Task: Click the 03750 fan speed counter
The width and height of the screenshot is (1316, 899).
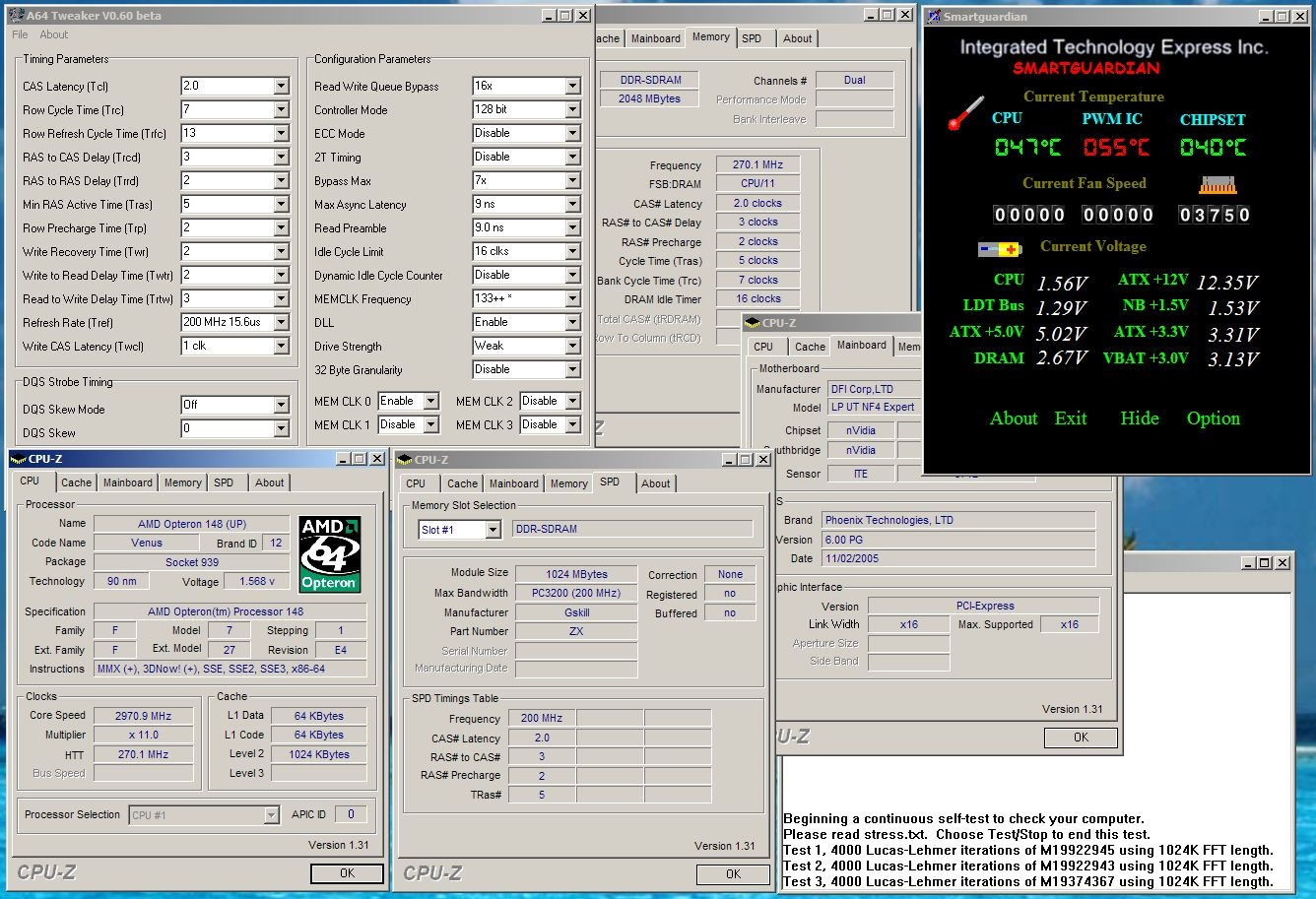Action: [1215, 215]
